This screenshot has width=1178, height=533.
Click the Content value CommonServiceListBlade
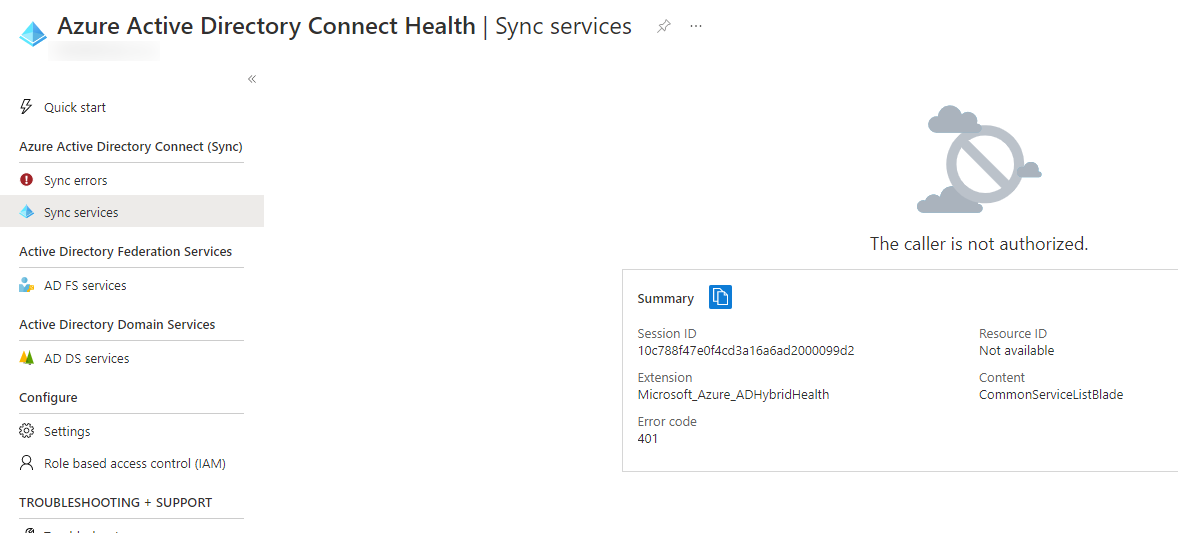point(1051,394)
